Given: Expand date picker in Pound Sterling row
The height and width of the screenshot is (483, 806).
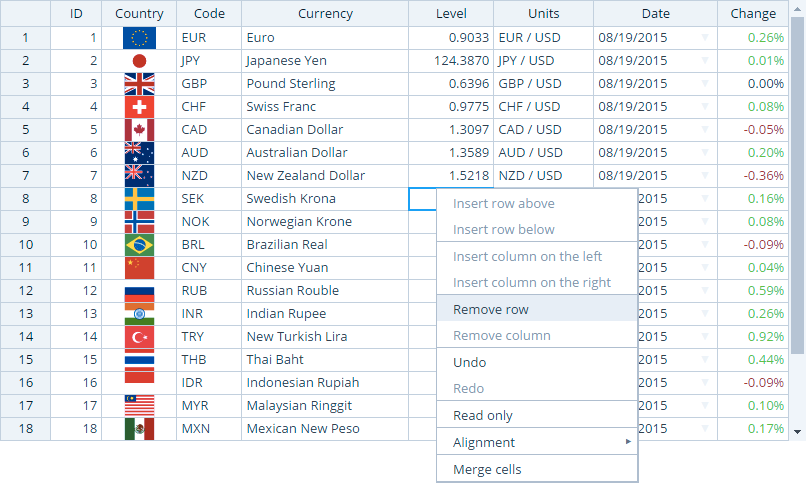Looking at the screenshot, I should pyautogui.click(x=705, y=84).
